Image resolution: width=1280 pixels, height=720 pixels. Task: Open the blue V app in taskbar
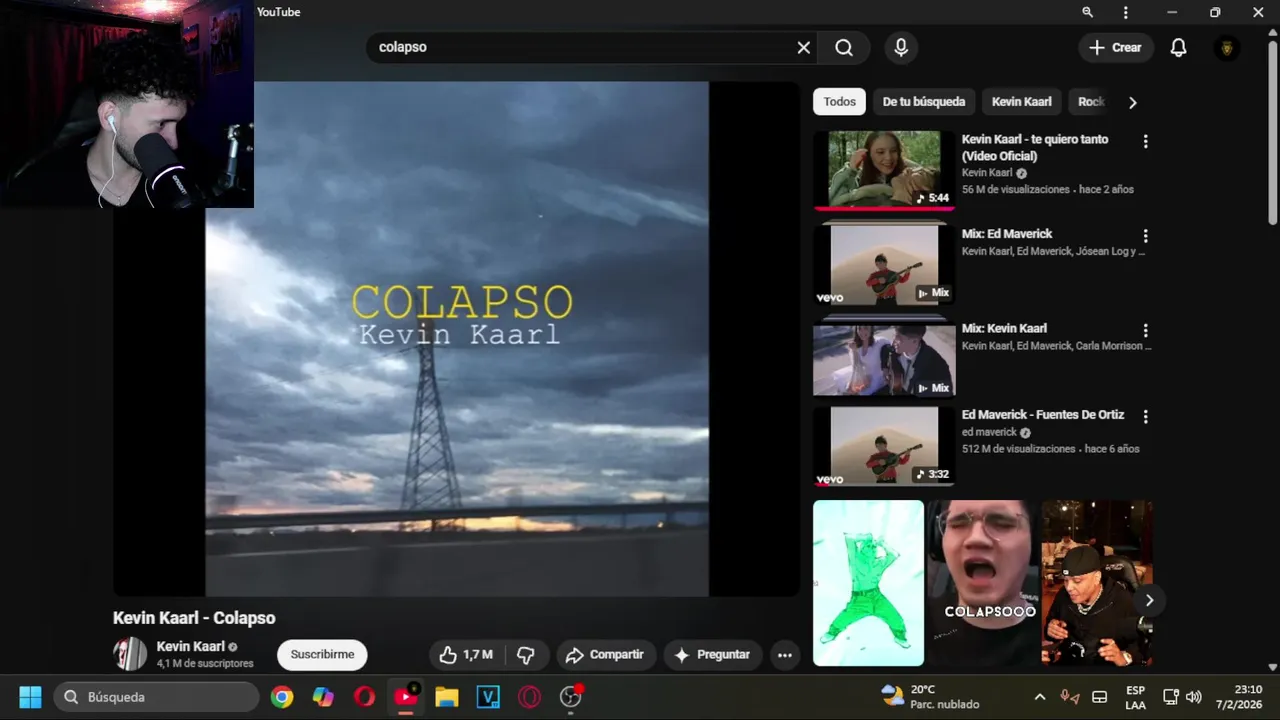pyautogui.click(x=487, y=697)
